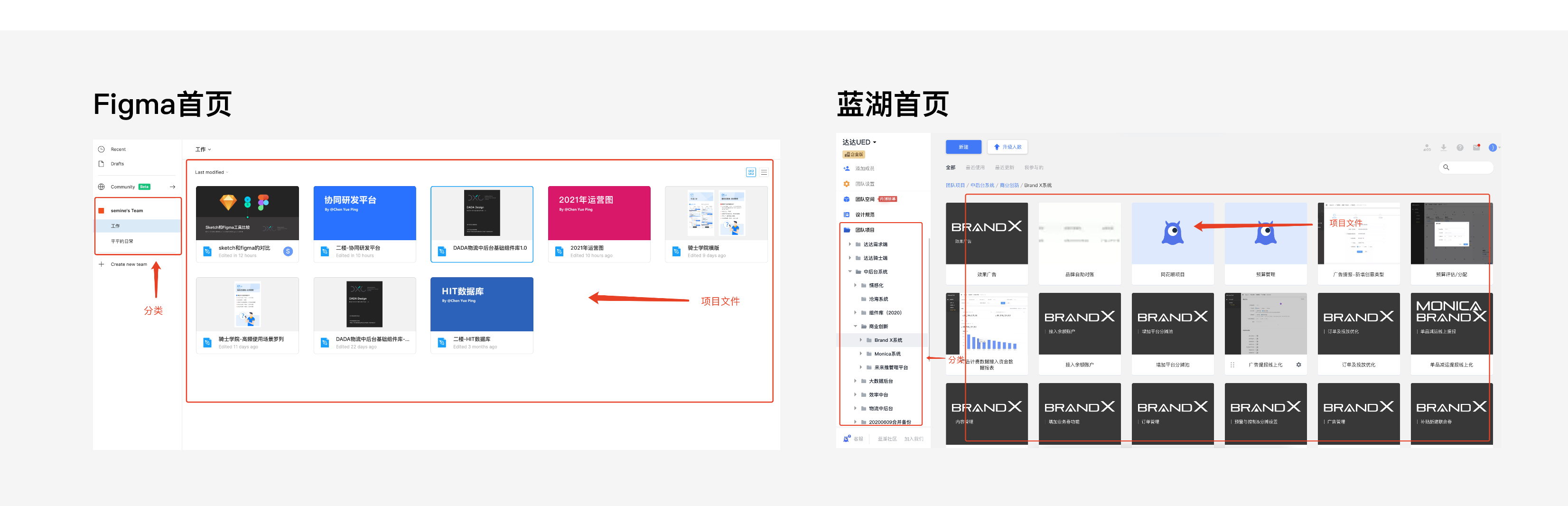Click the help question-mark icon
The width and height of the screenshot is (1568, 506).
(1460, 147)
